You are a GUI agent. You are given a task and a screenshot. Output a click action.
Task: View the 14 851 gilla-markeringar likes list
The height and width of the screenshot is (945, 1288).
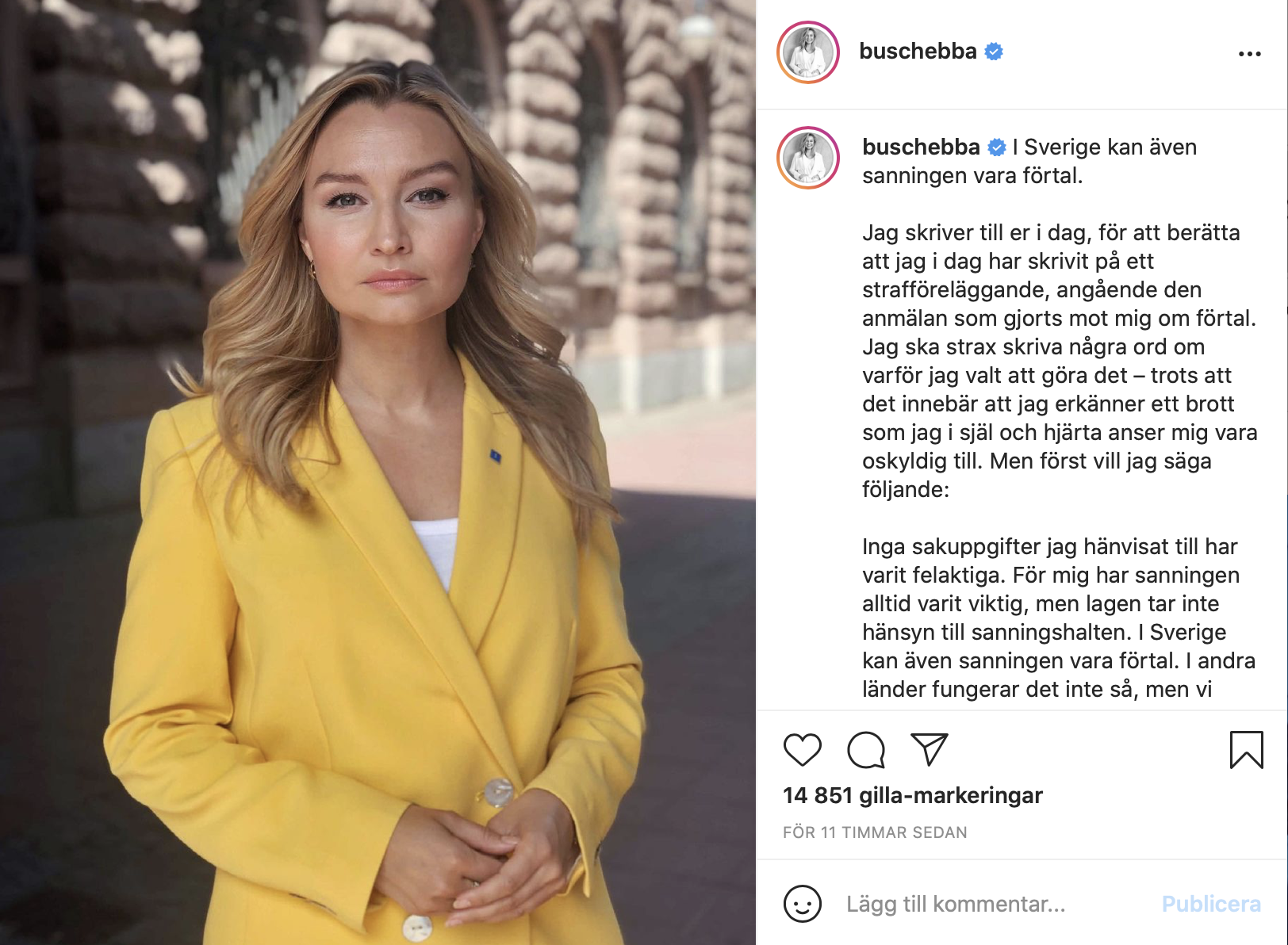[x=912, y=795]
